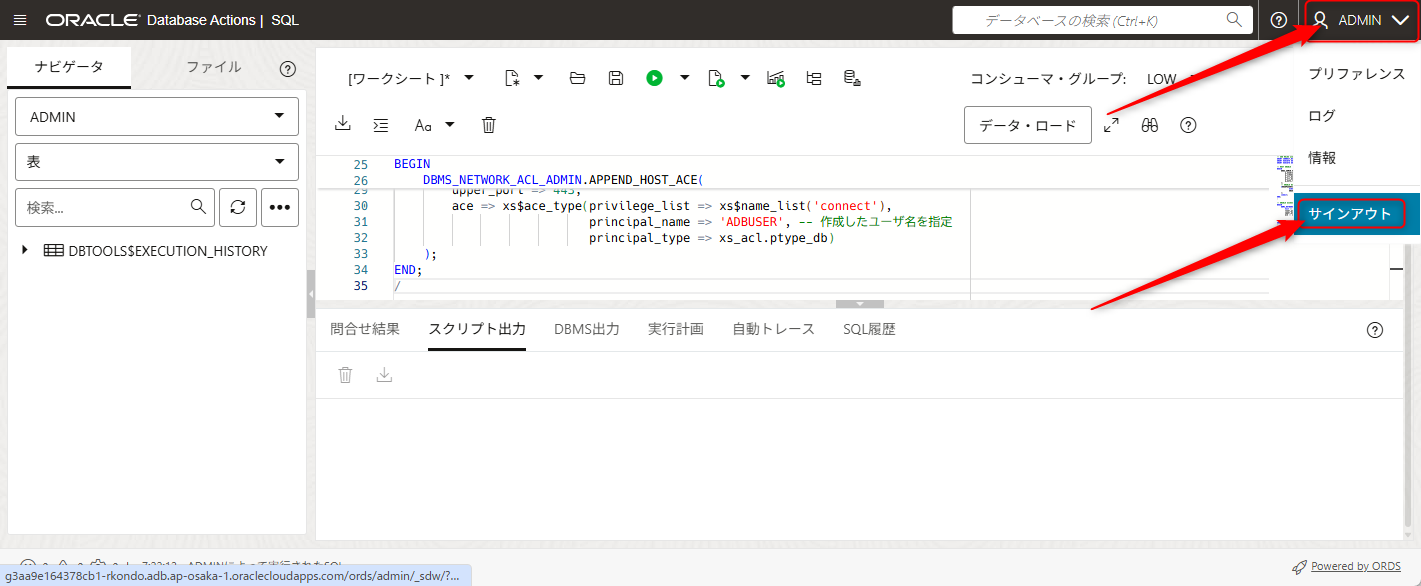Clear the editor with the trash icon

pyautogui.click(x=489, y=125)
